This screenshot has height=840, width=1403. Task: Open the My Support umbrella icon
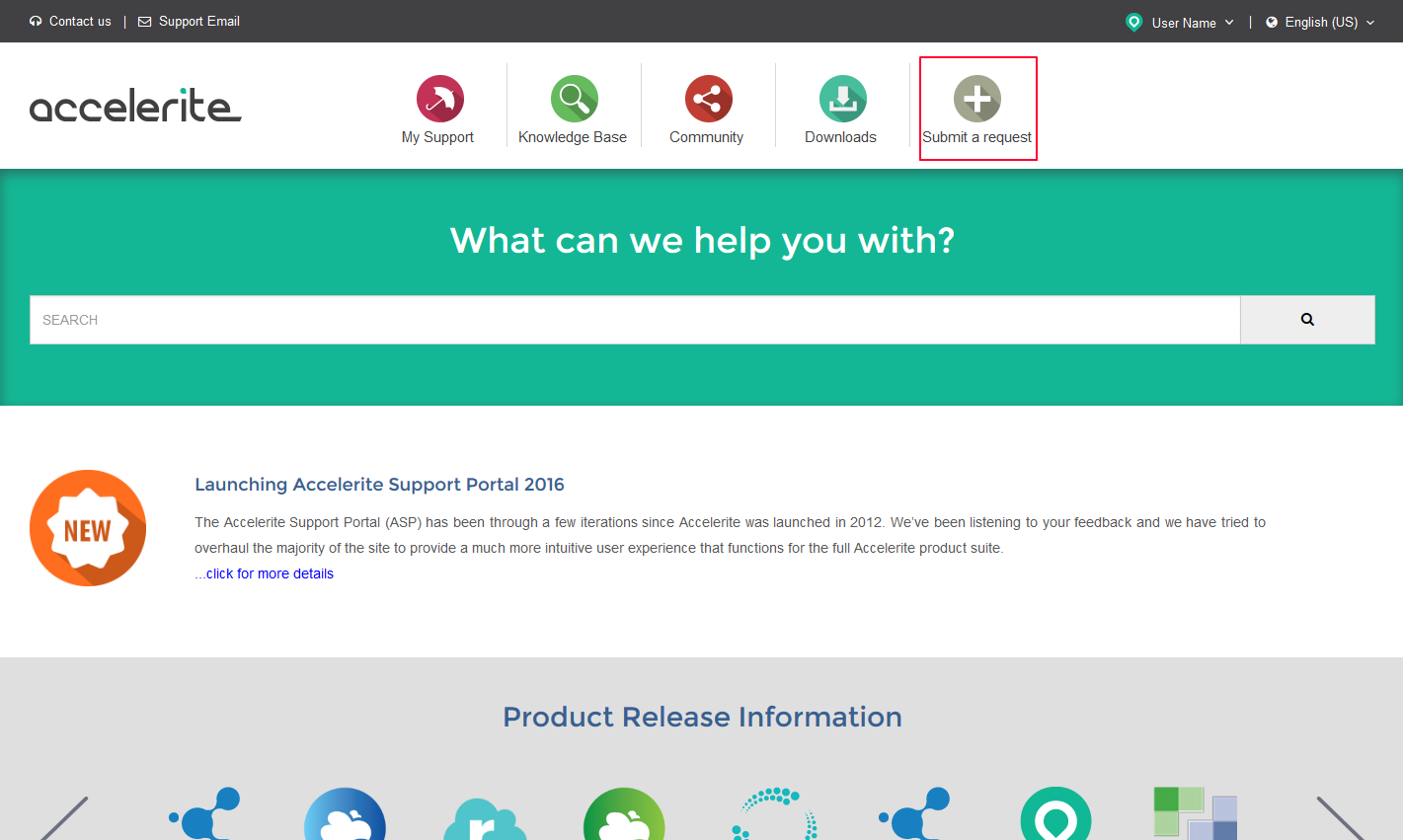tap(439, 99)
